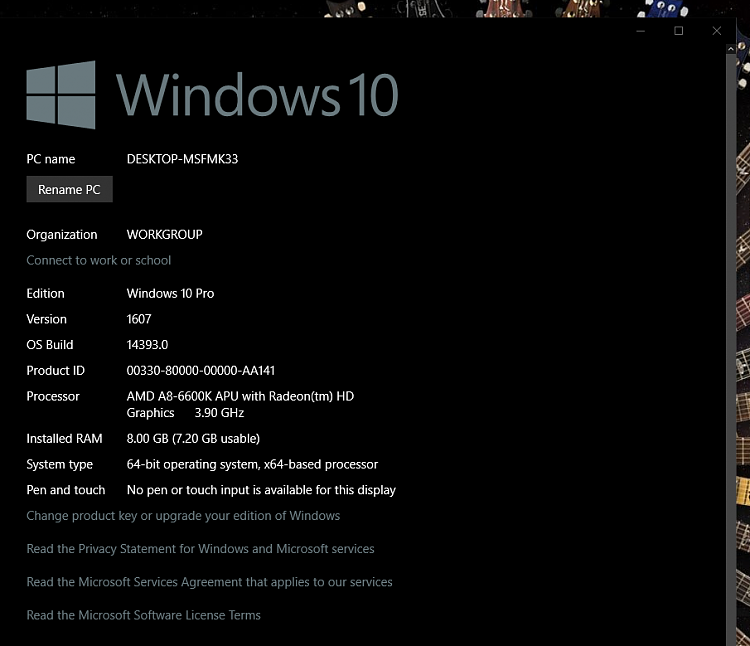This screenshot has width=750, height=646.
Task: Click the Windows 10 logo
Action: (x=212, y=95)
